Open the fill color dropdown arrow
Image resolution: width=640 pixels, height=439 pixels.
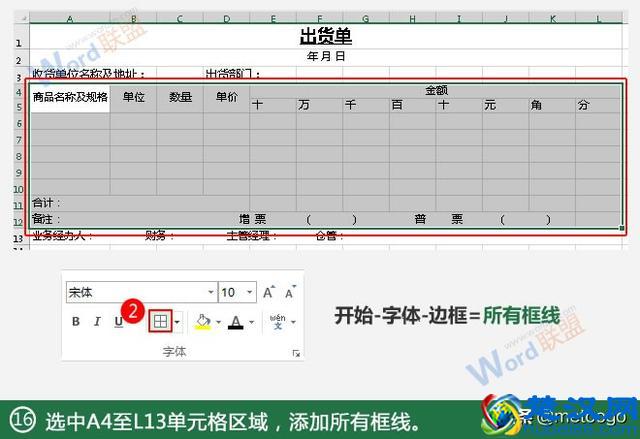coord(218,322)
